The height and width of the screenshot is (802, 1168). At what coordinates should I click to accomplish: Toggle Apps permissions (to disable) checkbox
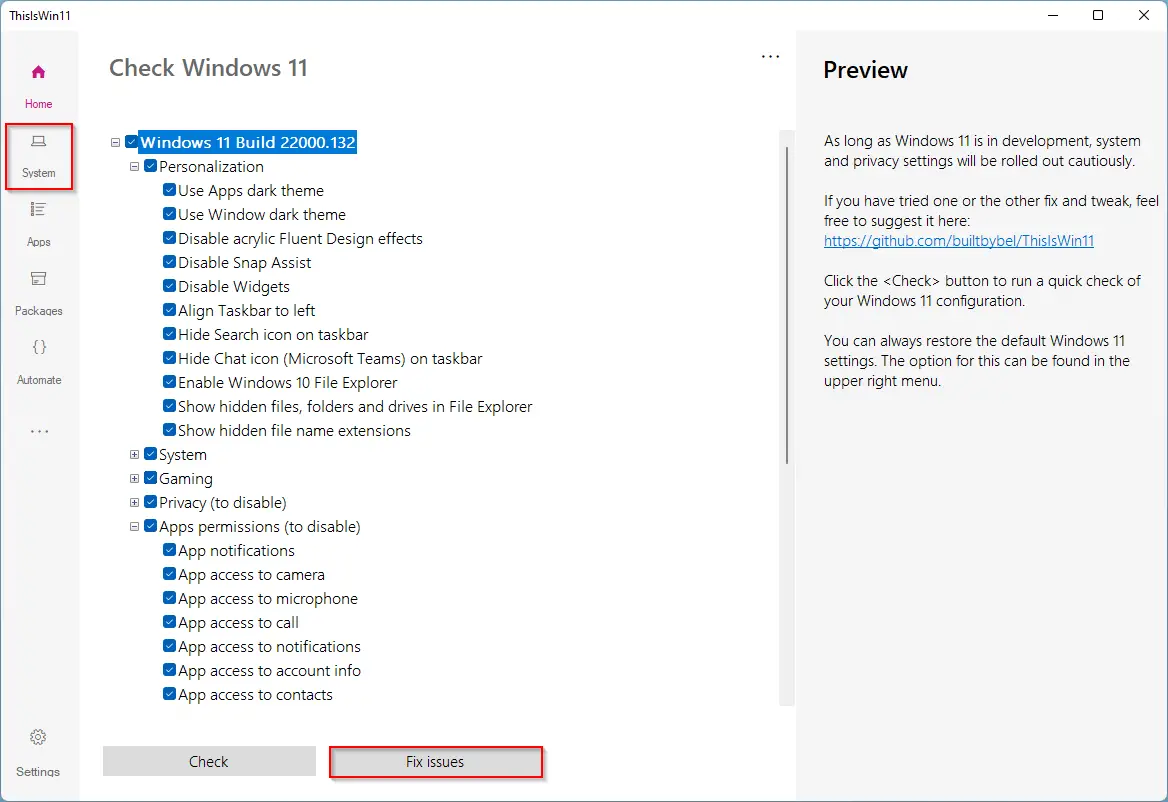[150, 526]
